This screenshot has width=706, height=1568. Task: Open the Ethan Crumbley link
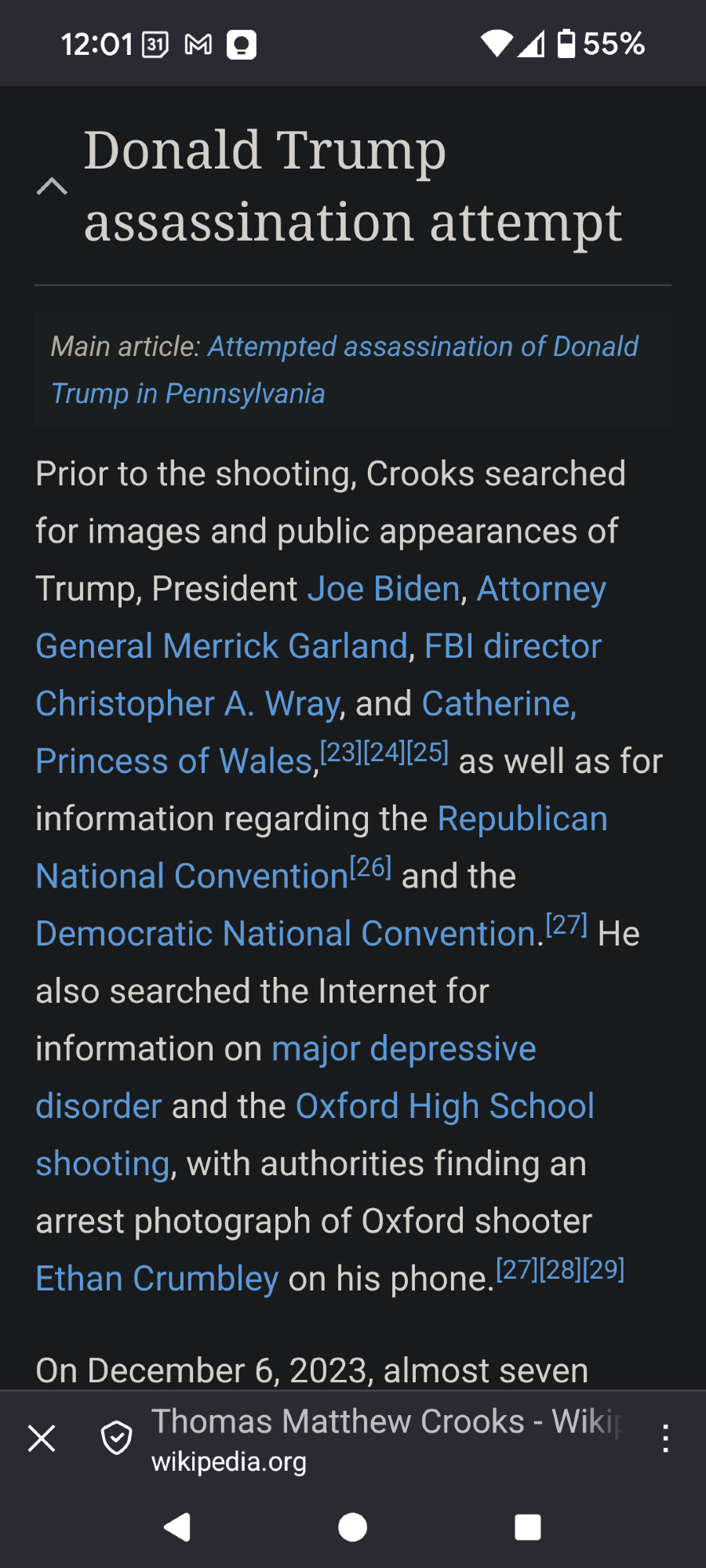click(157, 1279)
